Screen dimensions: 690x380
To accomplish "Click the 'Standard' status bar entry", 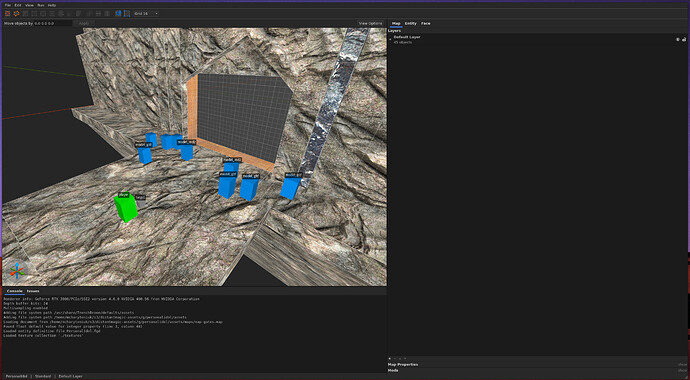I will coord(43,376).
